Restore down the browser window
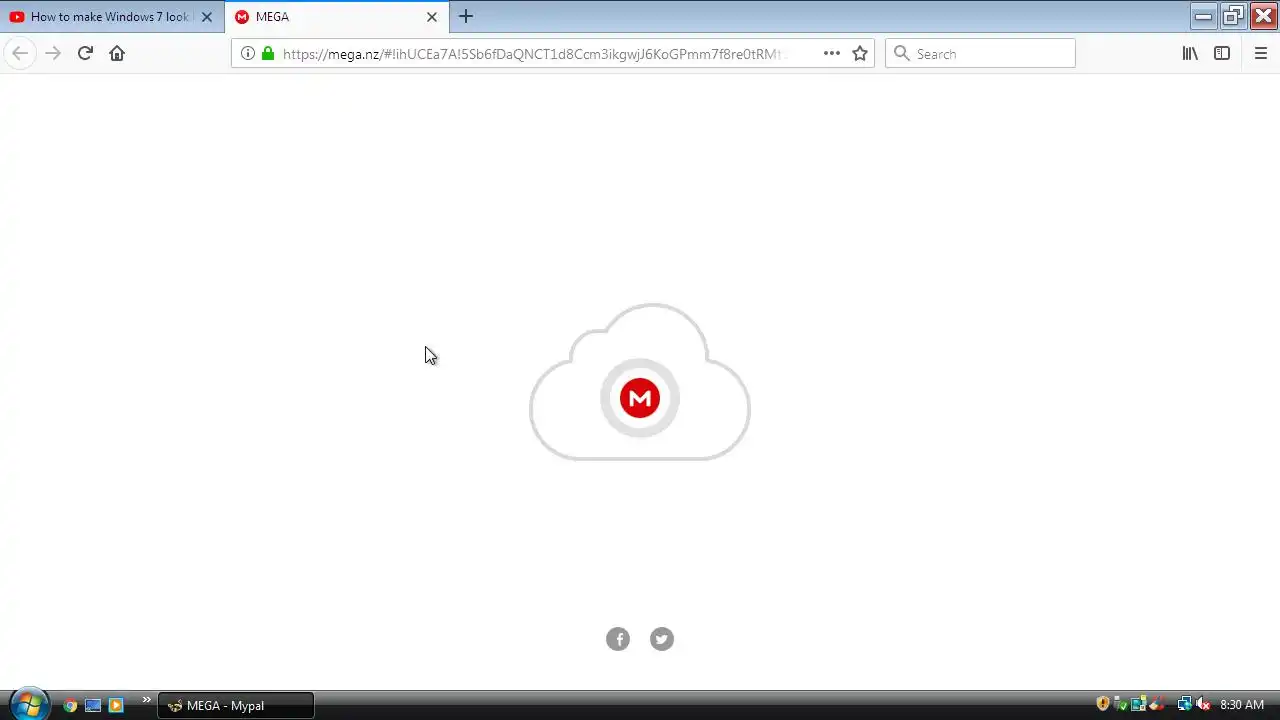Viewport: 1280px width, 720px height. [1233, 15]
